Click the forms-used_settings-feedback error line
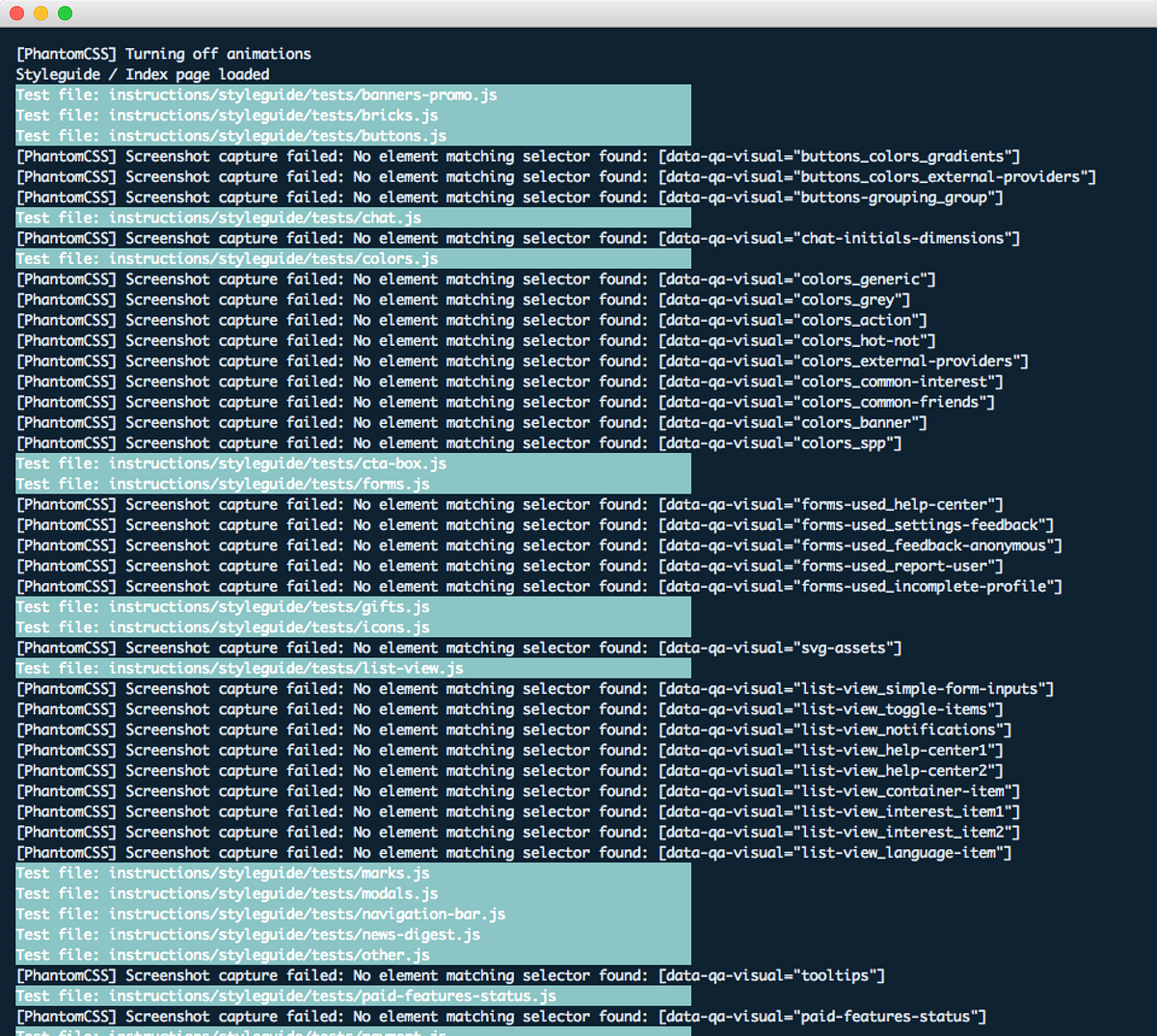1157x1036 pixels. (x=535, y=525)
